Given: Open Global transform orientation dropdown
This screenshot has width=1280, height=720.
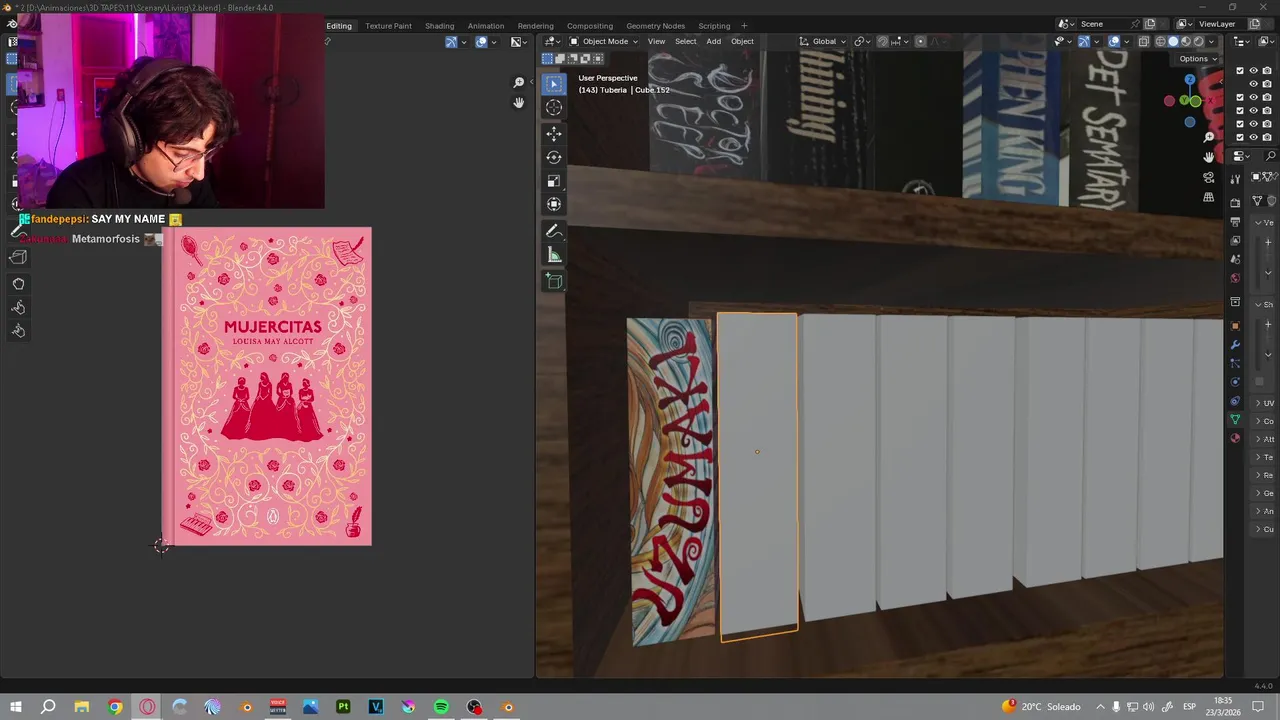Looking at the screenshot, I should click(823, 41).
